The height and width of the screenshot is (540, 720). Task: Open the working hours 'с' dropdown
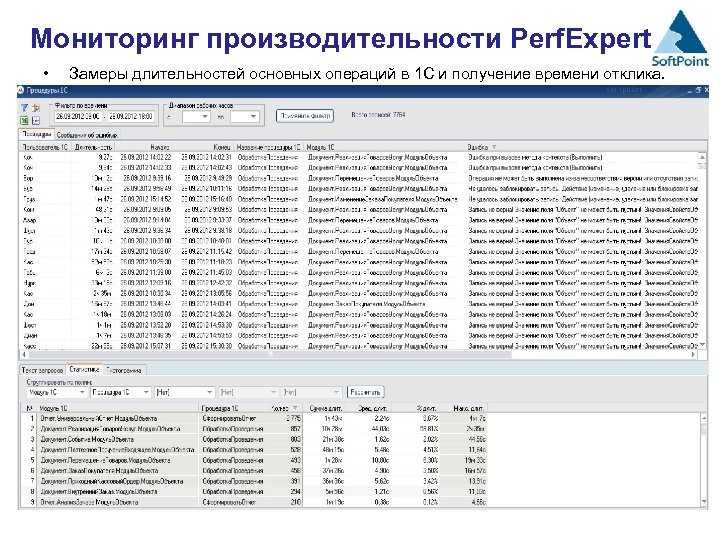tap(196, 117)
